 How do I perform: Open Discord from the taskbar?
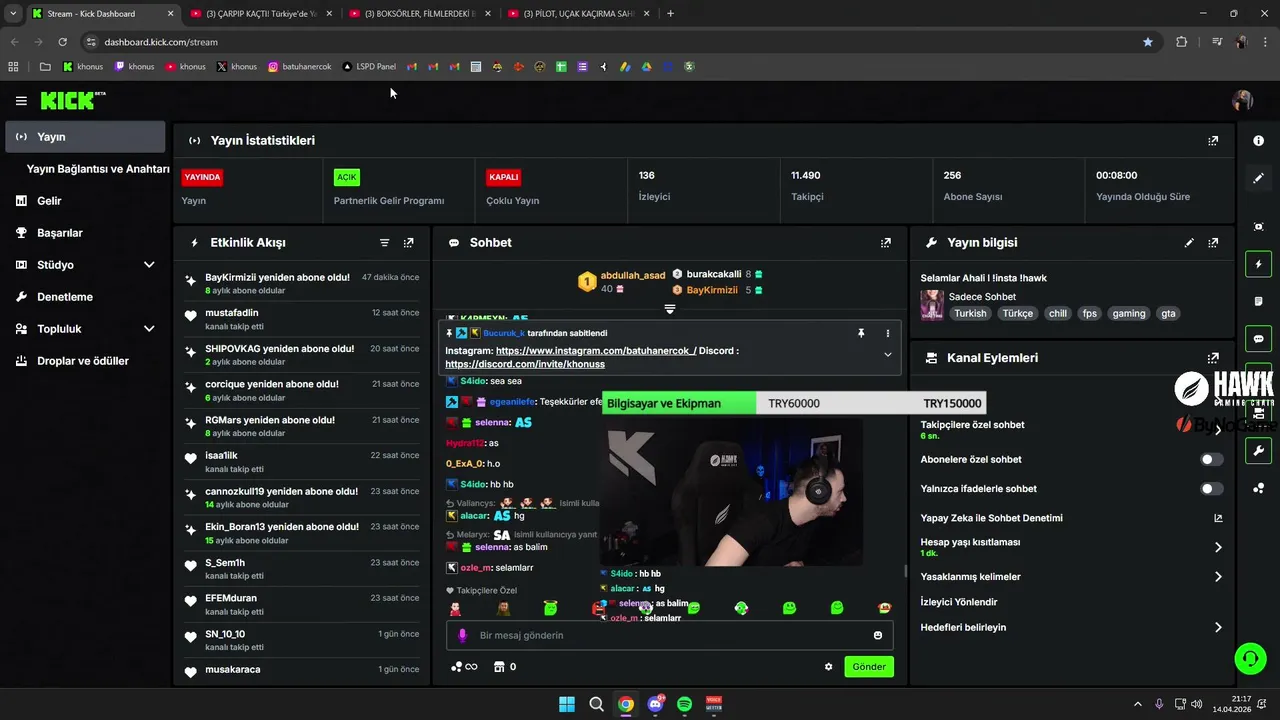655,704
